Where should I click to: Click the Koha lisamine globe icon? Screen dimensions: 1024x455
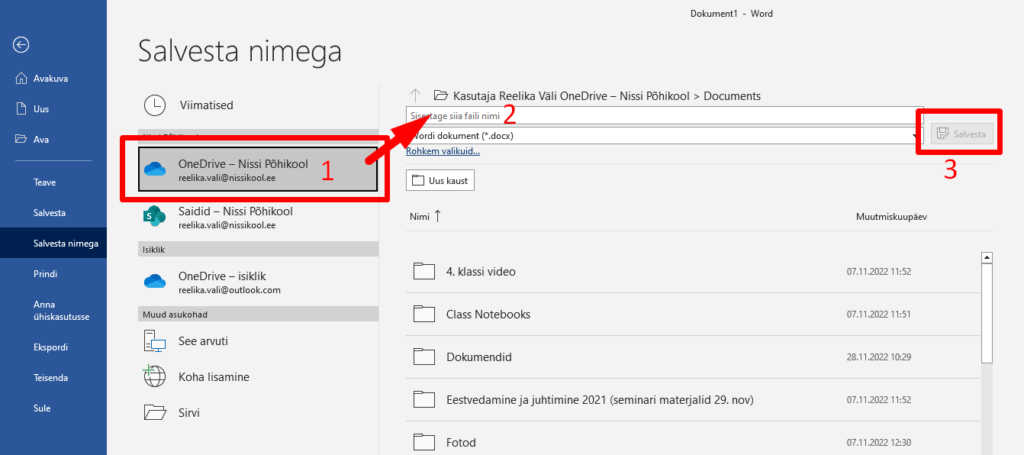[x=155, y=377]
